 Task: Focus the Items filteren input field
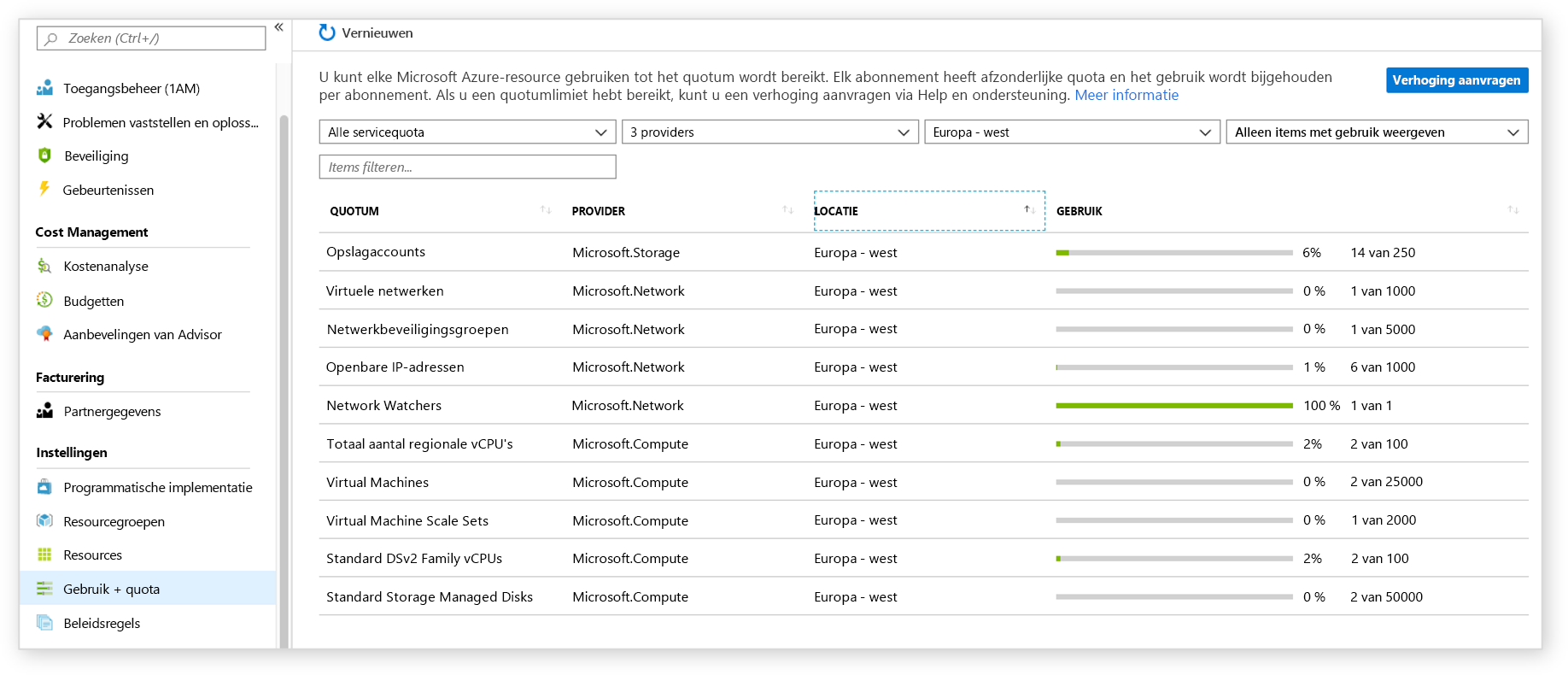pyautogui.click(x=467, y=167)
